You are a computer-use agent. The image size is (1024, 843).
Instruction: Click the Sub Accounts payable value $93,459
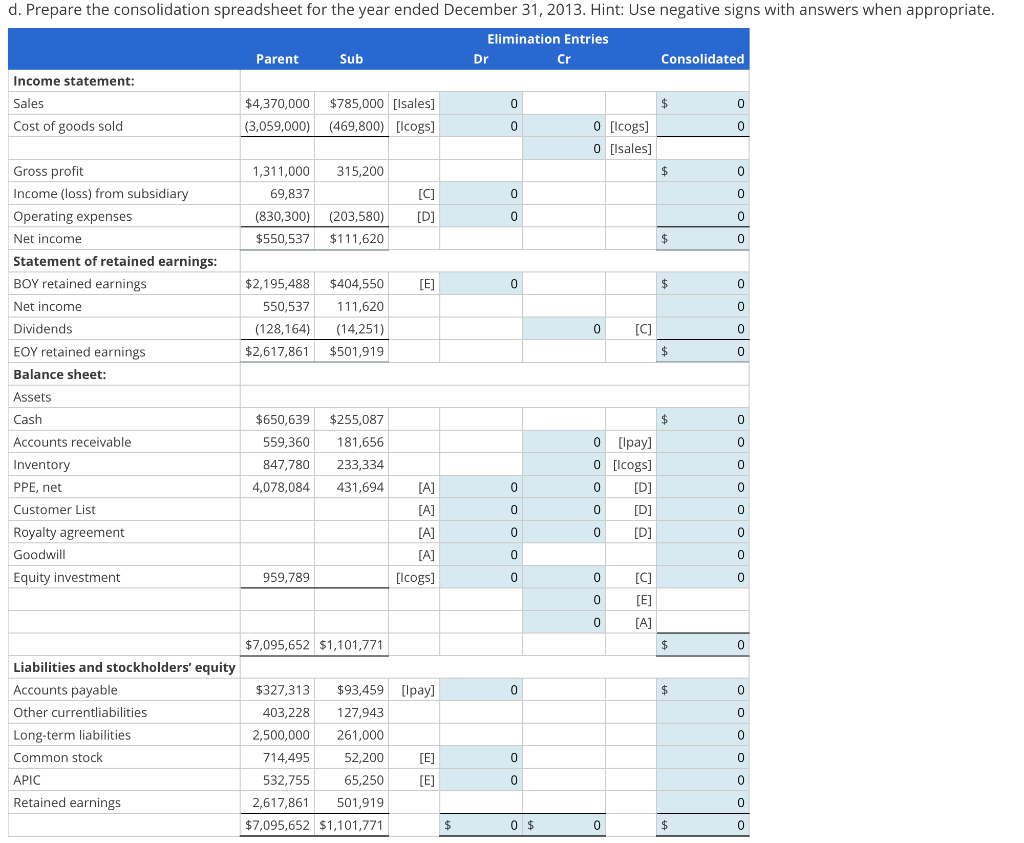point(360,690)
